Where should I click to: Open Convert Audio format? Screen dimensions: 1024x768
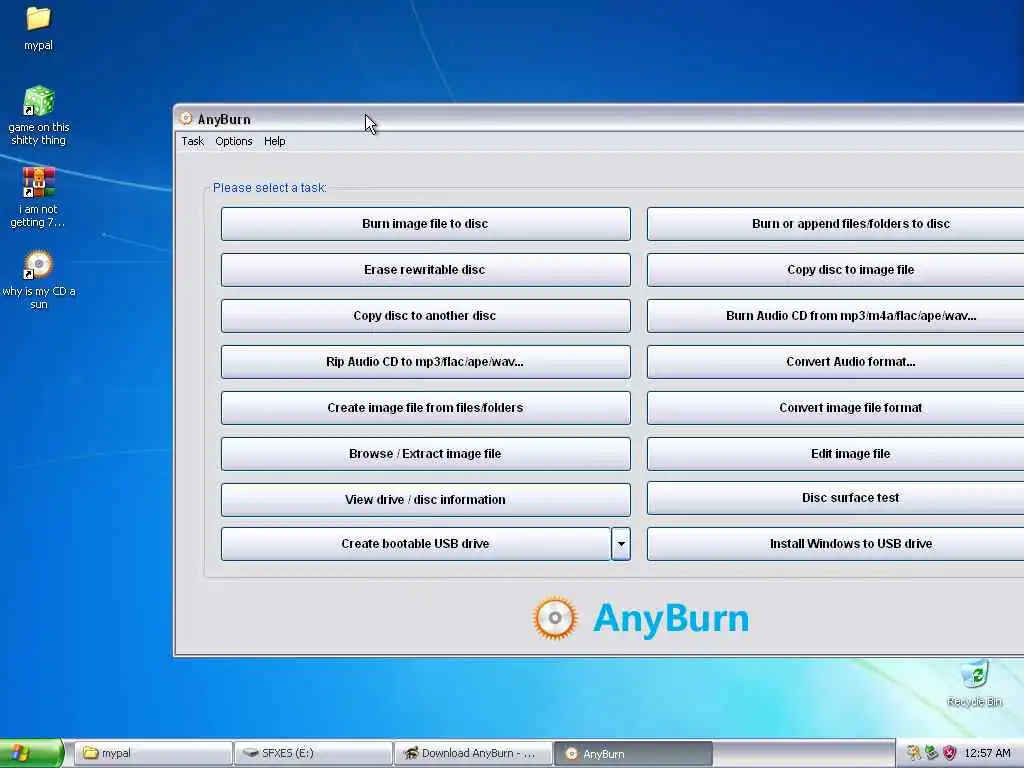tap(835, 362)
